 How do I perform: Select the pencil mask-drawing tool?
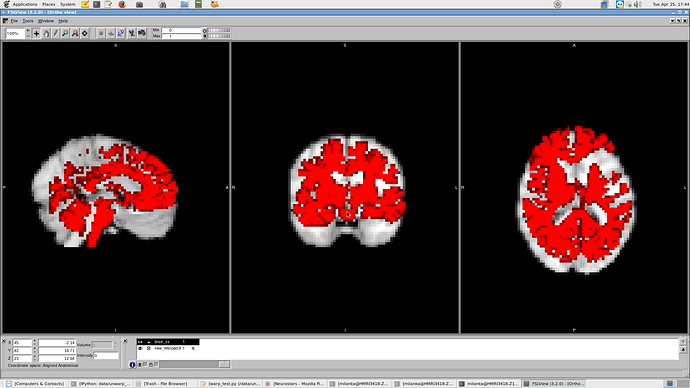pyautogui.click(x=56, y=33)
